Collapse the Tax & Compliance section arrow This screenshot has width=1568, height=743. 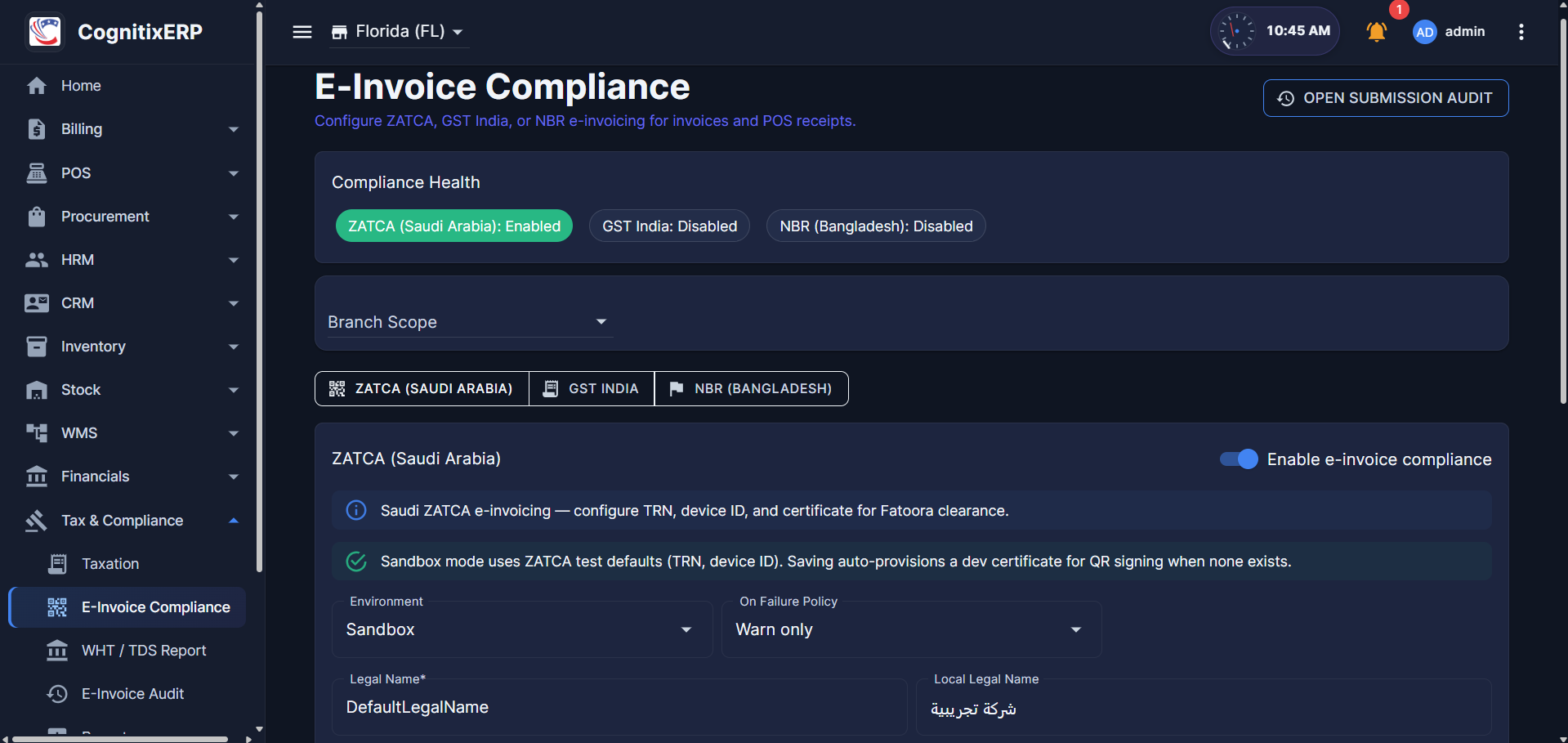pyautogui.click(x=234, y=521)
